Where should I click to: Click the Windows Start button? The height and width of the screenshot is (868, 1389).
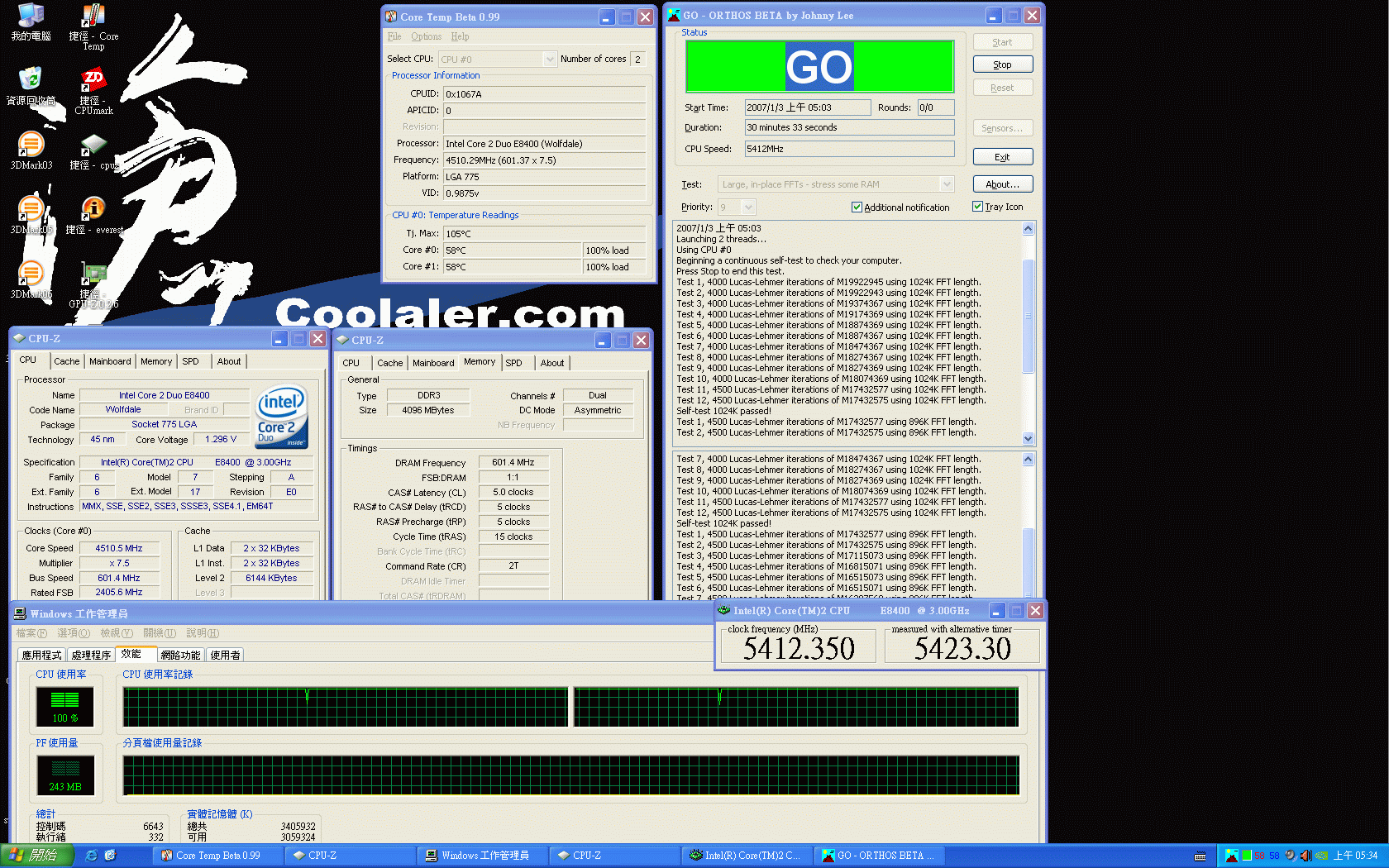coord(37,856)
